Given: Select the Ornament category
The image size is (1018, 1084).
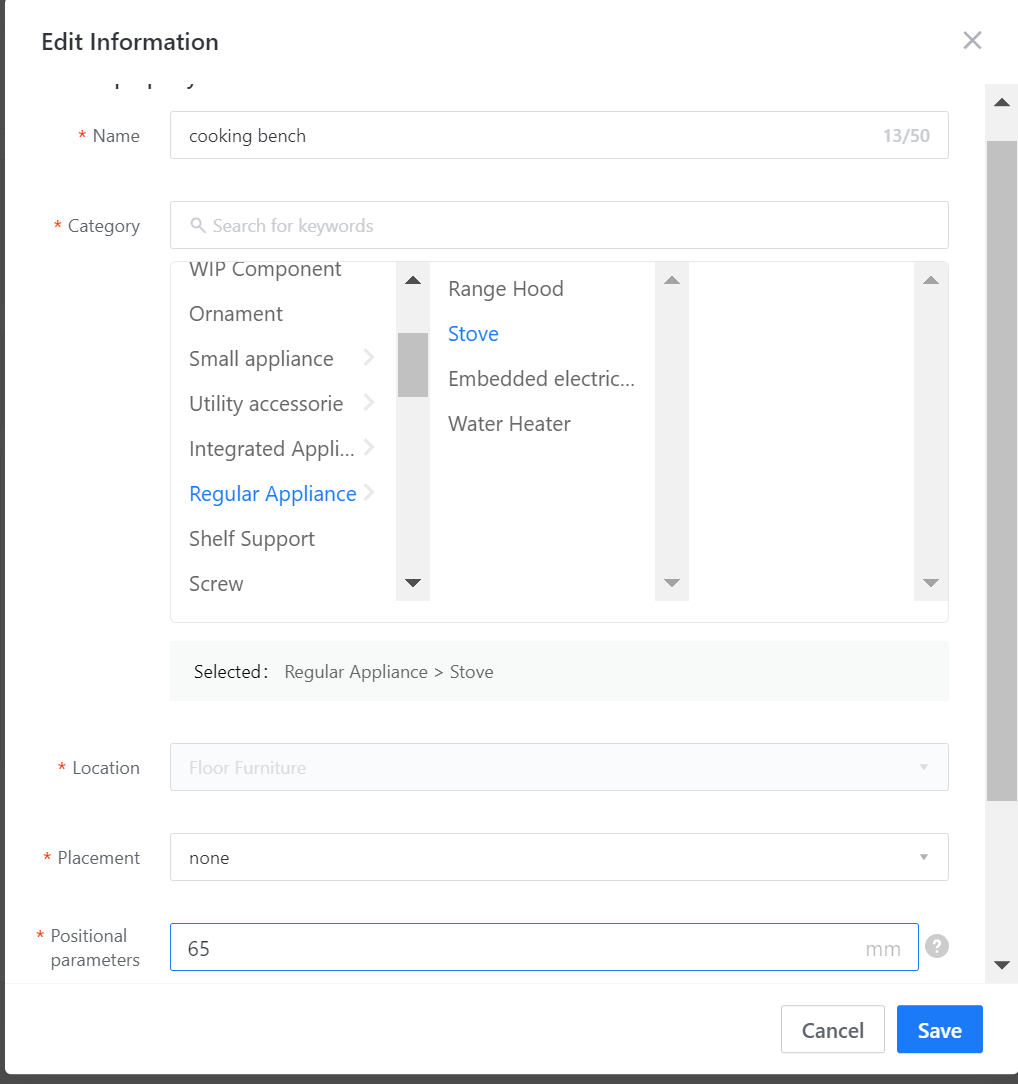Looking at the screenshot, I should [236, 314].
